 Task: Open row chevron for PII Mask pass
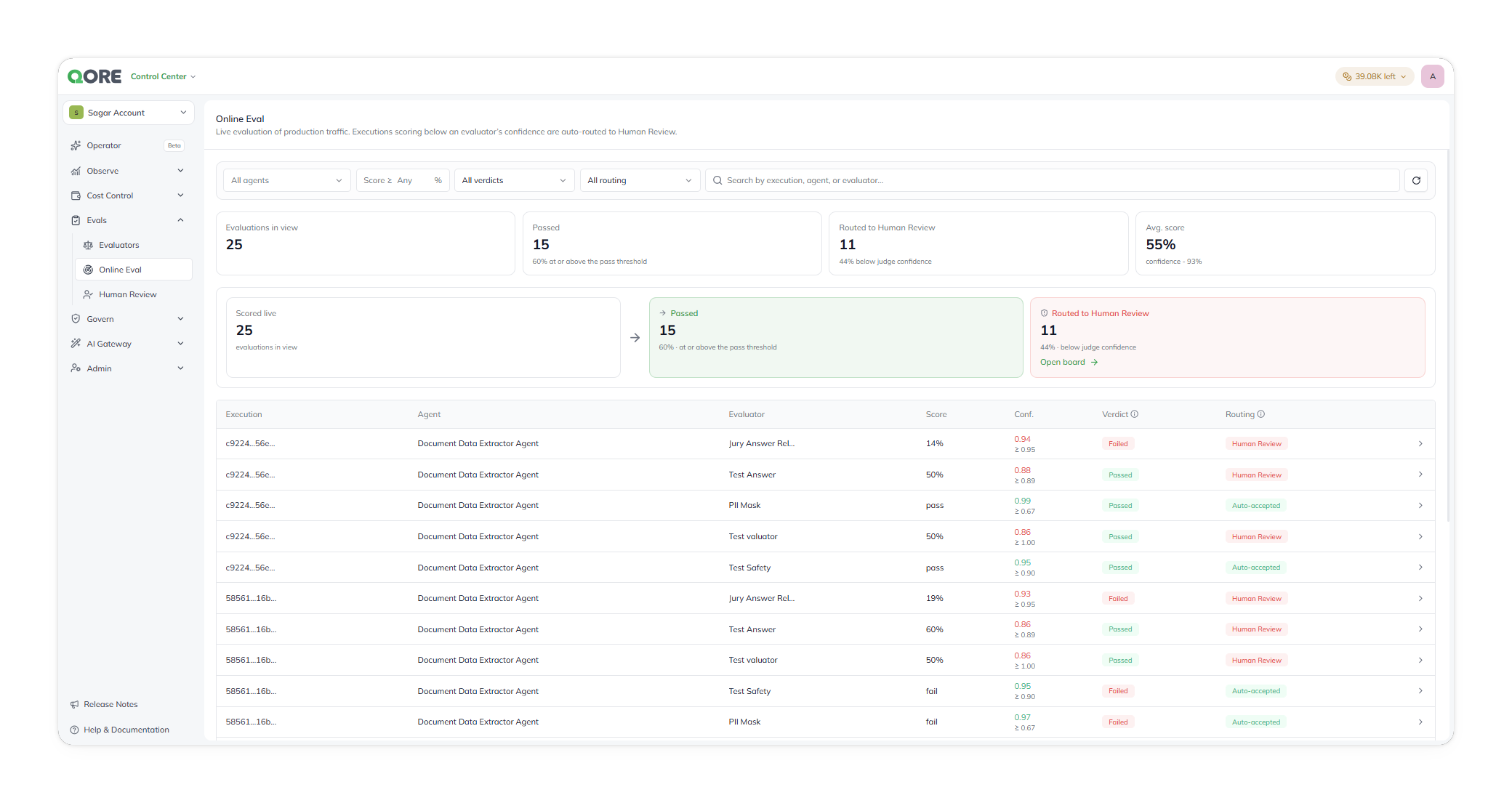coord(1420,505)
